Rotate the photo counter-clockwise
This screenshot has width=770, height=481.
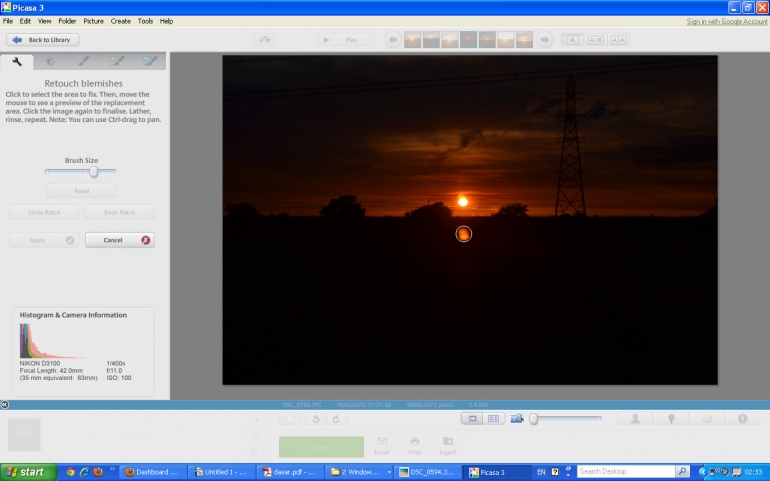point(316,418)
